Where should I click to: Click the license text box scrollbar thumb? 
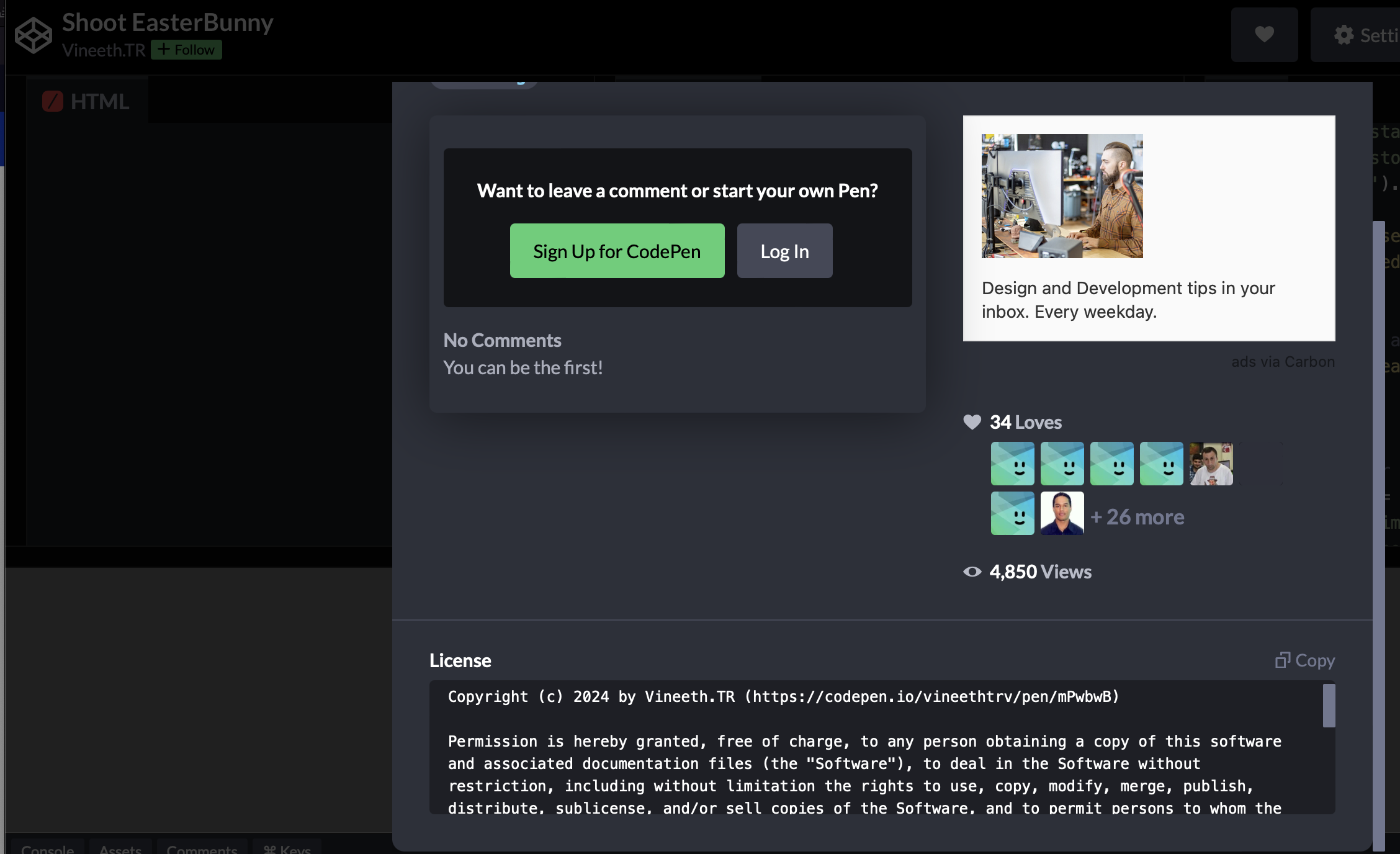tap(1329, 706)
